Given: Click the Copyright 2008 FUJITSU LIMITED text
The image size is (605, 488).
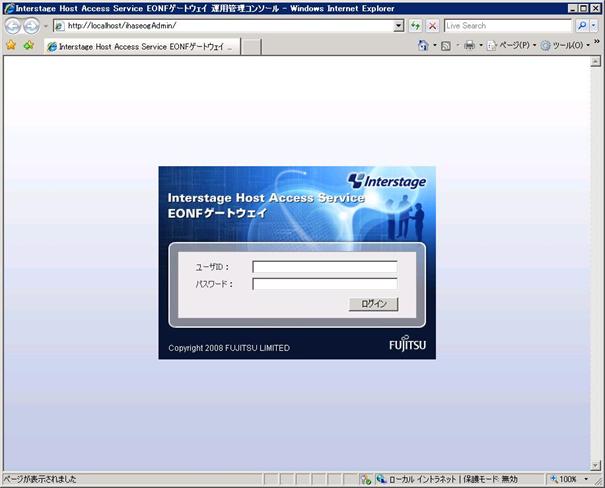Looking at the screenshot, I should pyautogui.click(x=229, y=348).
